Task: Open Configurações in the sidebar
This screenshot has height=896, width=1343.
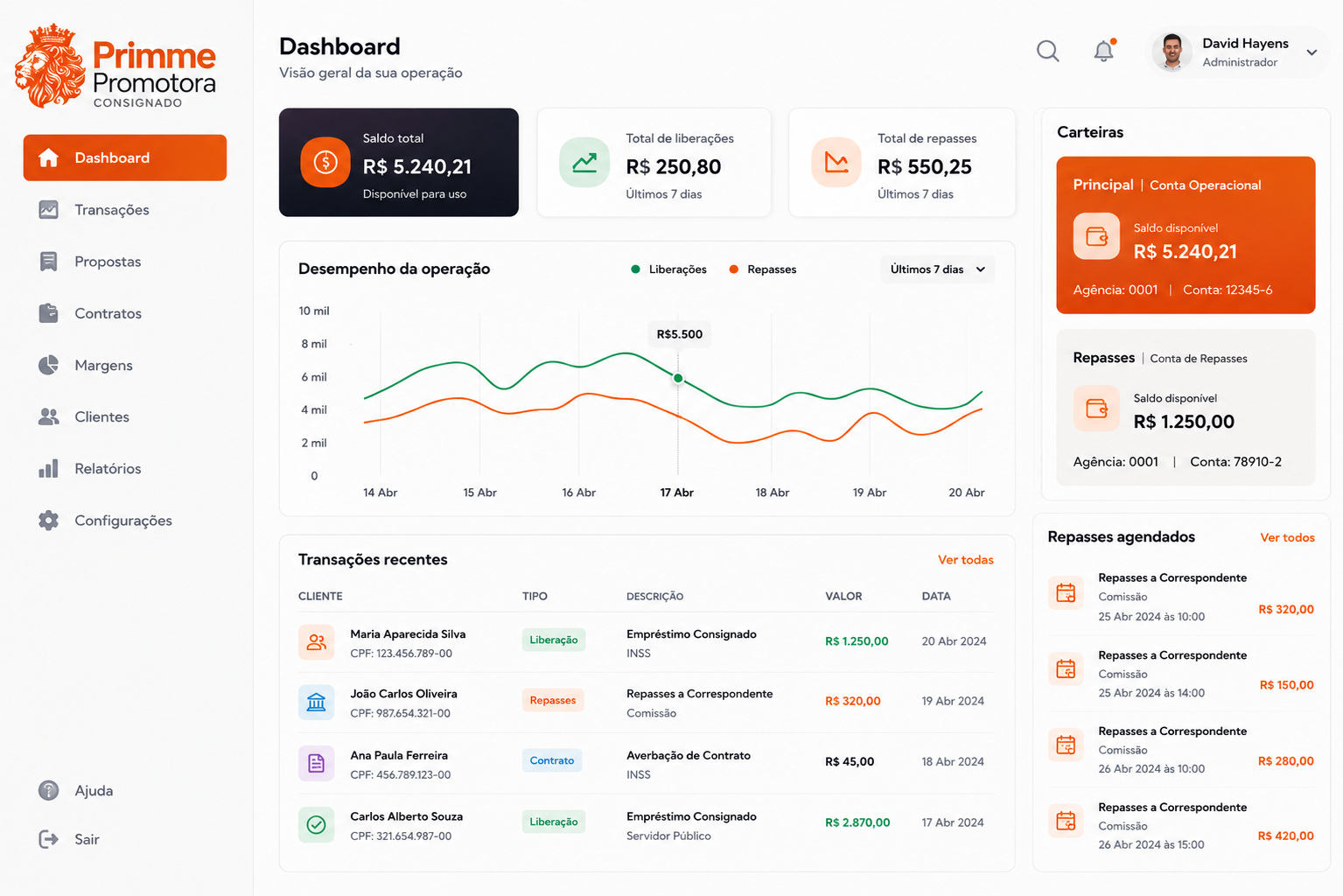Action: pos(125,521)
